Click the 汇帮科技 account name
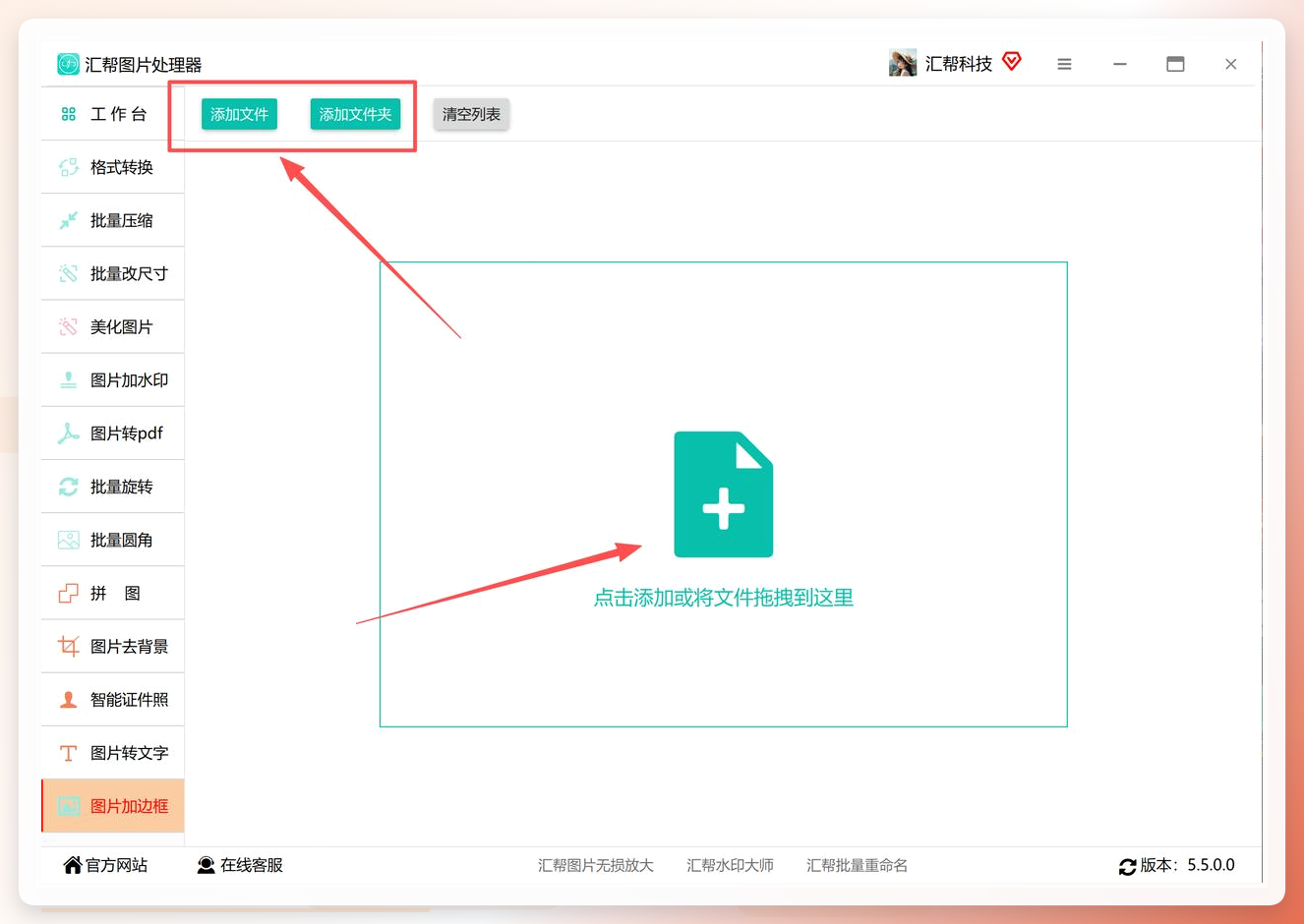 959,64
